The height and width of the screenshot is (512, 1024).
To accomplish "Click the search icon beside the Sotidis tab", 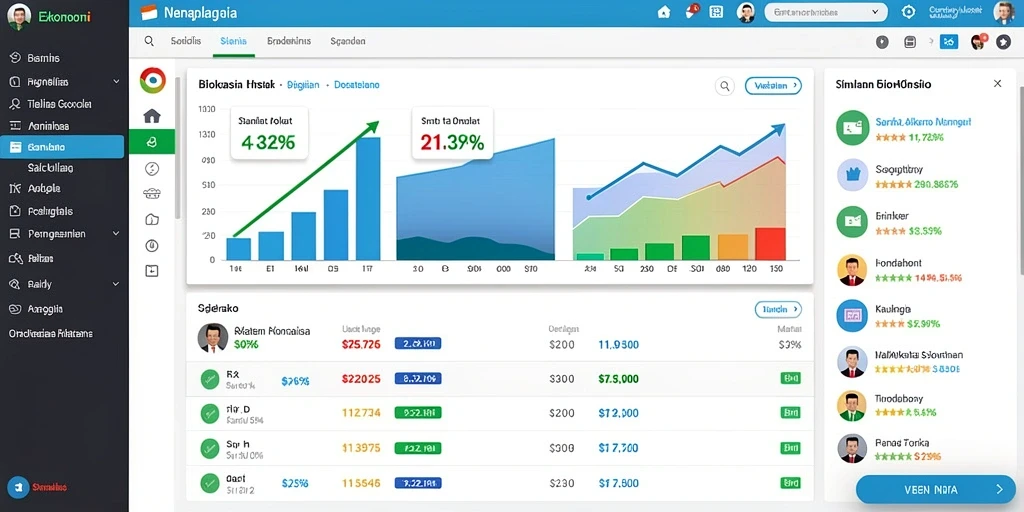I will pyautogui.click(x=149, y=41).
